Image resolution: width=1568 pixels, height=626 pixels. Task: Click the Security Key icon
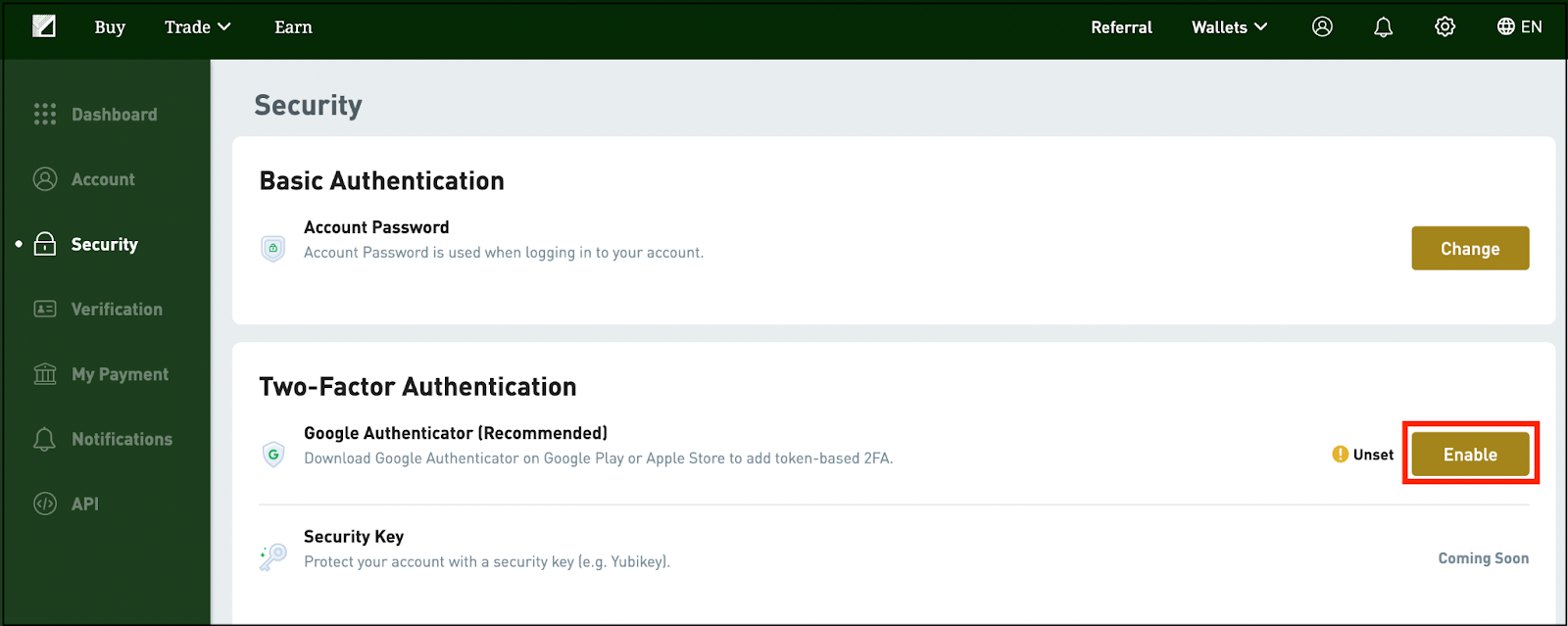273,557
